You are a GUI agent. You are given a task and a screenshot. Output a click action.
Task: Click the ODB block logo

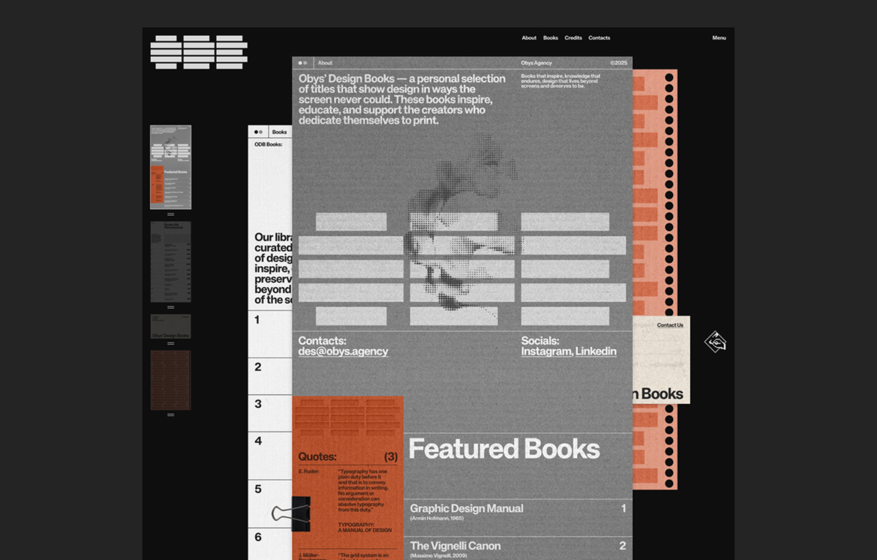198,52
